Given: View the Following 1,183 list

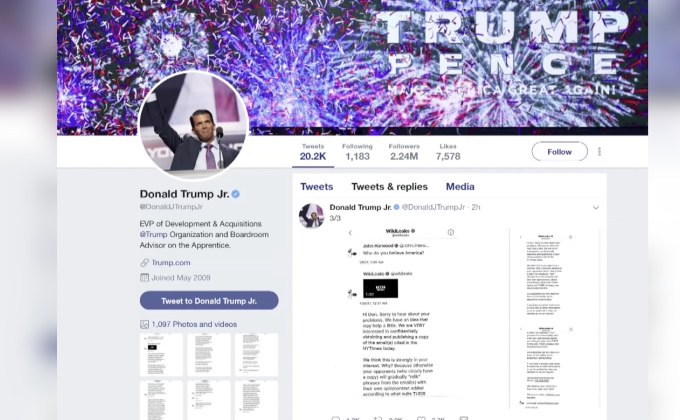Looking at the screenshot, I should [x=357, y=152].
